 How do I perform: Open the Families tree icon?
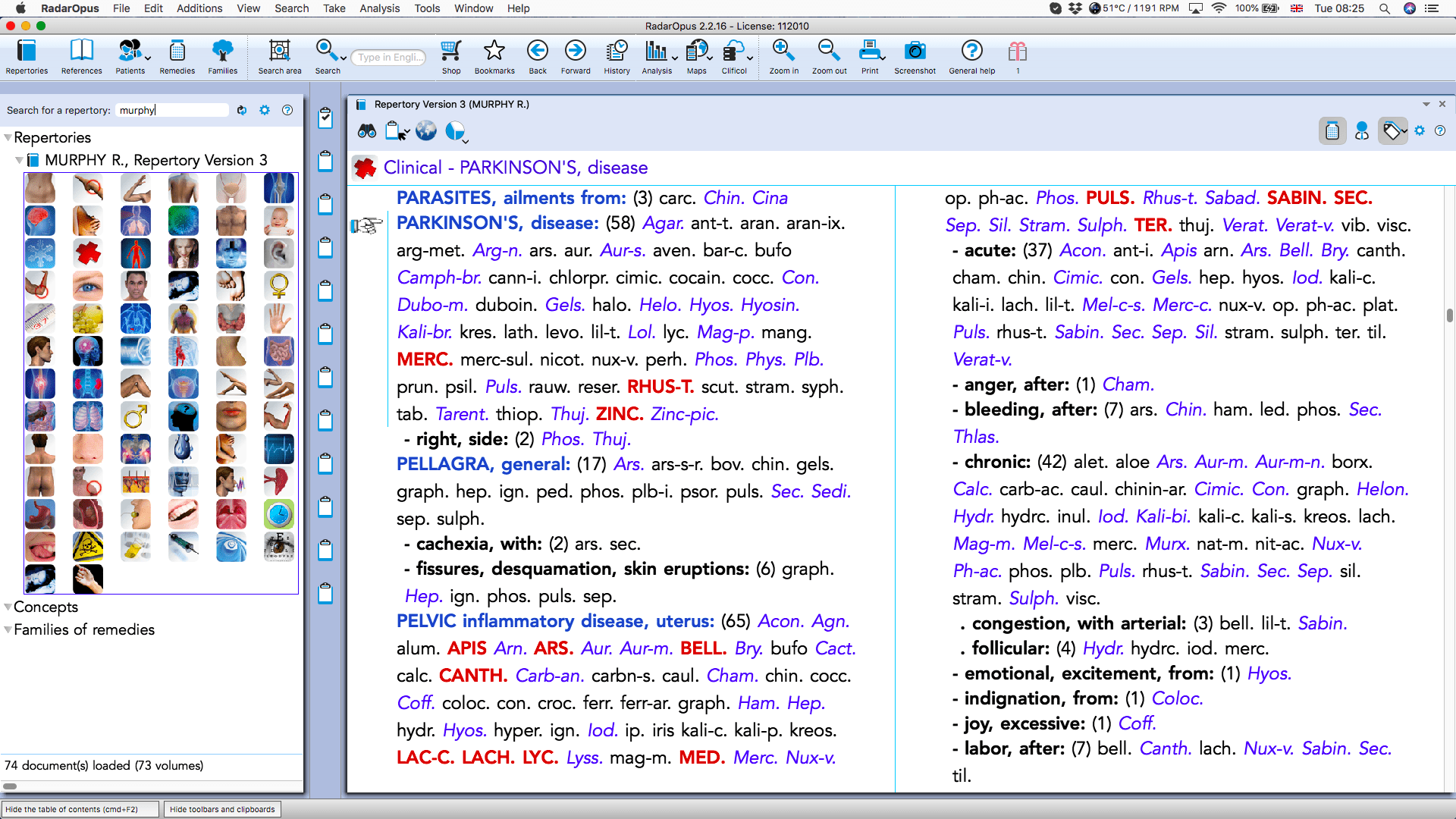(222, 57)
